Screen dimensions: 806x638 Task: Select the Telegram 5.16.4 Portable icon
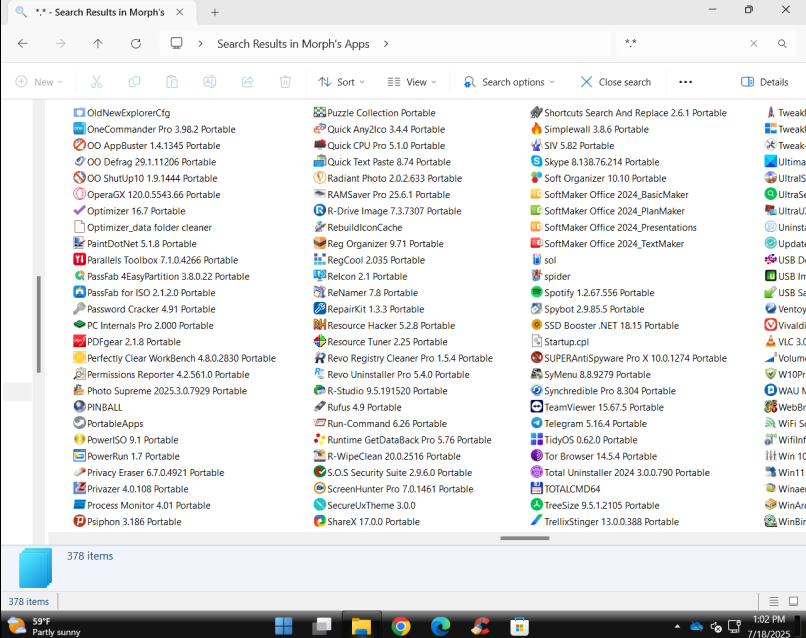point(537,423)
